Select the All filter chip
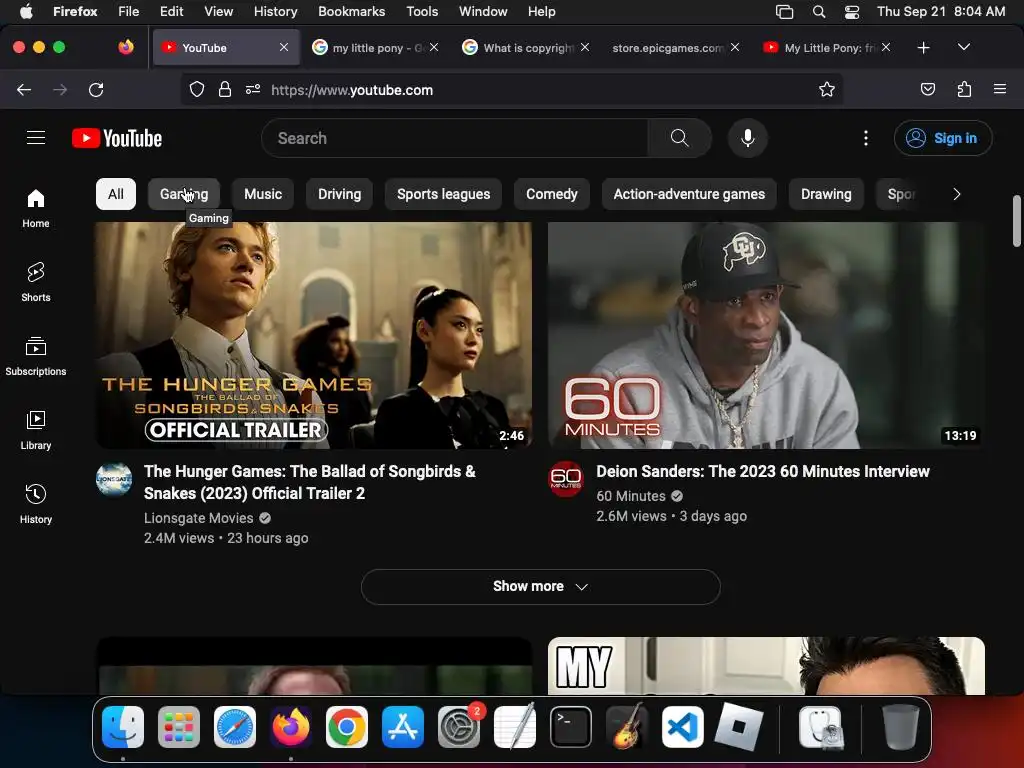Image resolution: width=1024 pixels, height=768 pixels. click(x=116, y=194)
